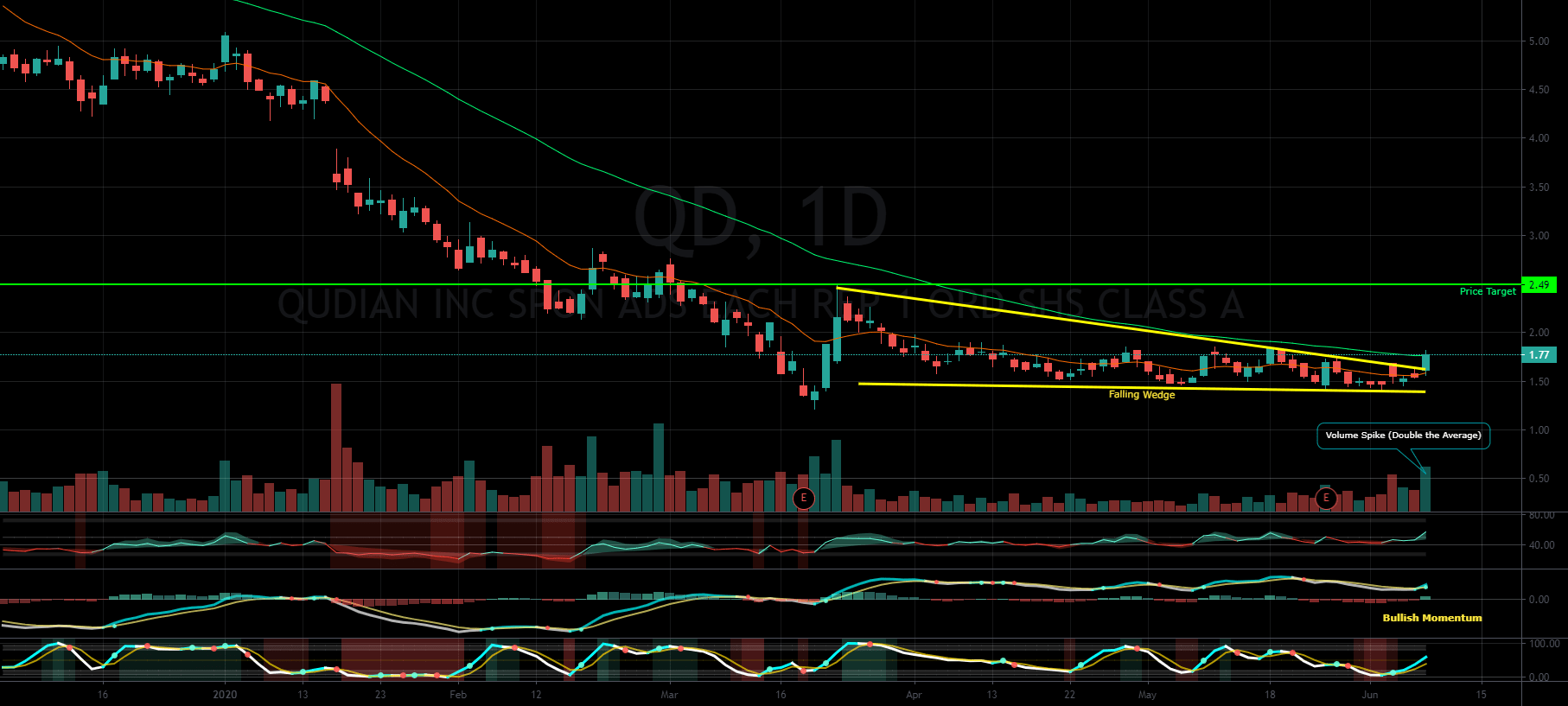Click the 0.50 price axis label
This screenshot has width=1568, height=706.
1539,479
